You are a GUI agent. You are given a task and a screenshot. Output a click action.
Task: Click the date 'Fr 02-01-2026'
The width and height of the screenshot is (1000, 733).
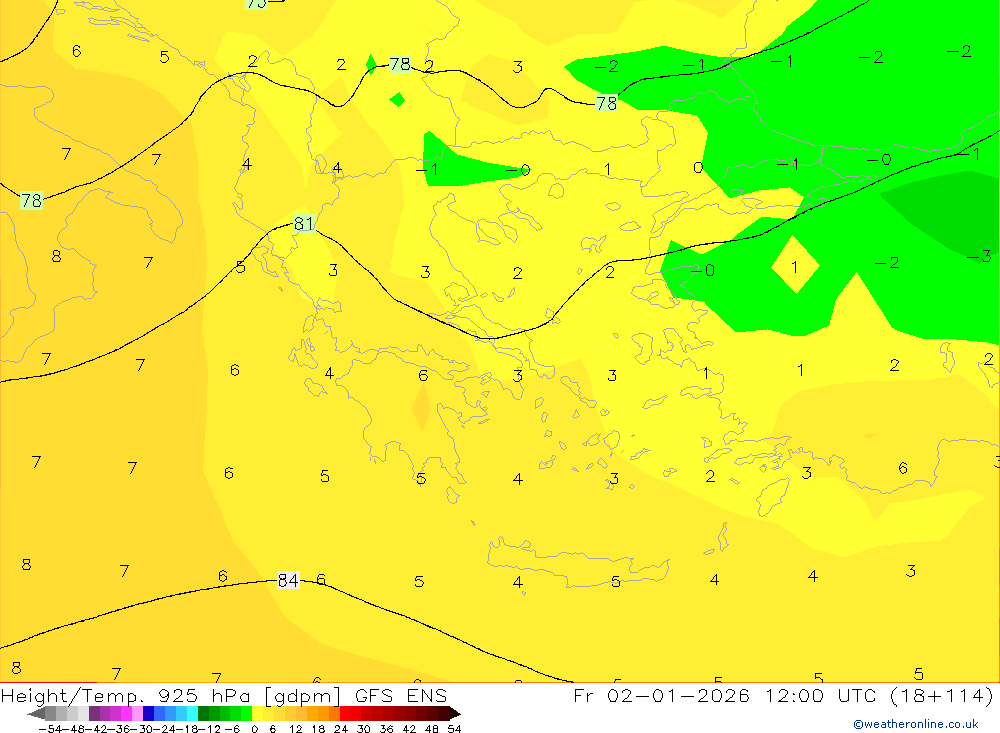(661, 696)
